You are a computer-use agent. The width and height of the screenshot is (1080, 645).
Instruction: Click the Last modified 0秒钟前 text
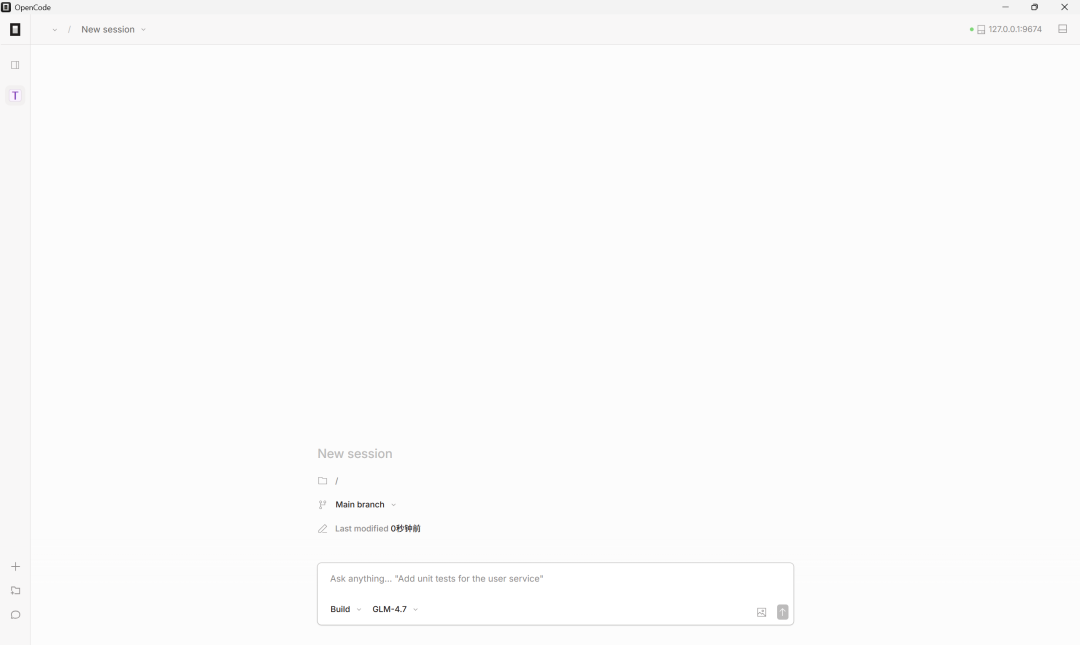377,529
